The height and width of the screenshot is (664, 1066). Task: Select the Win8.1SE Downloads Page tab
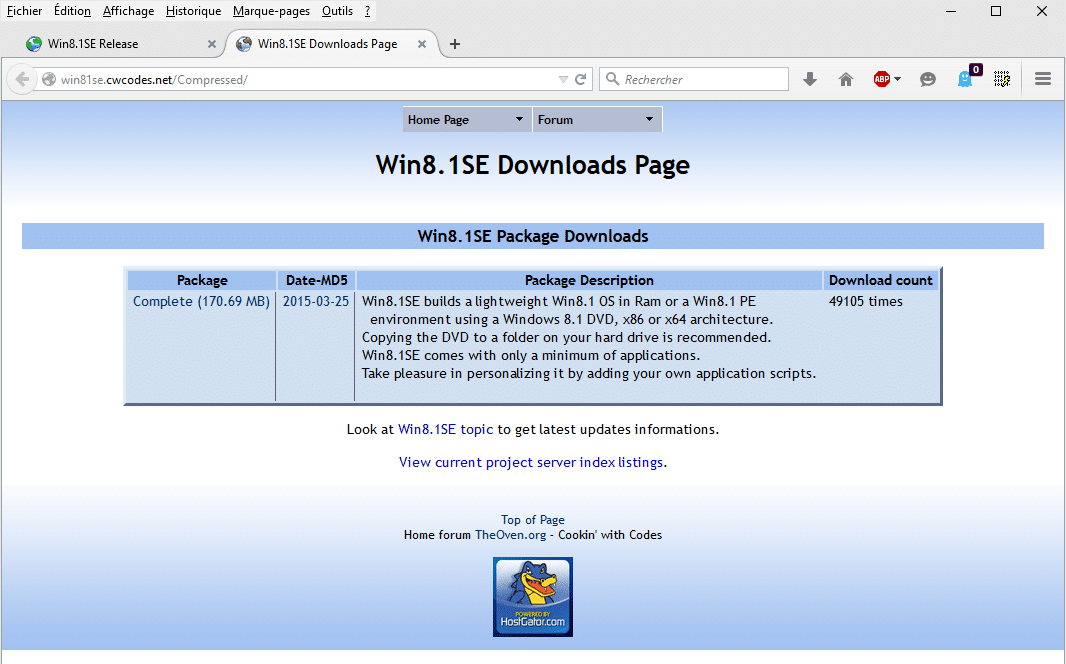[332, 44]
